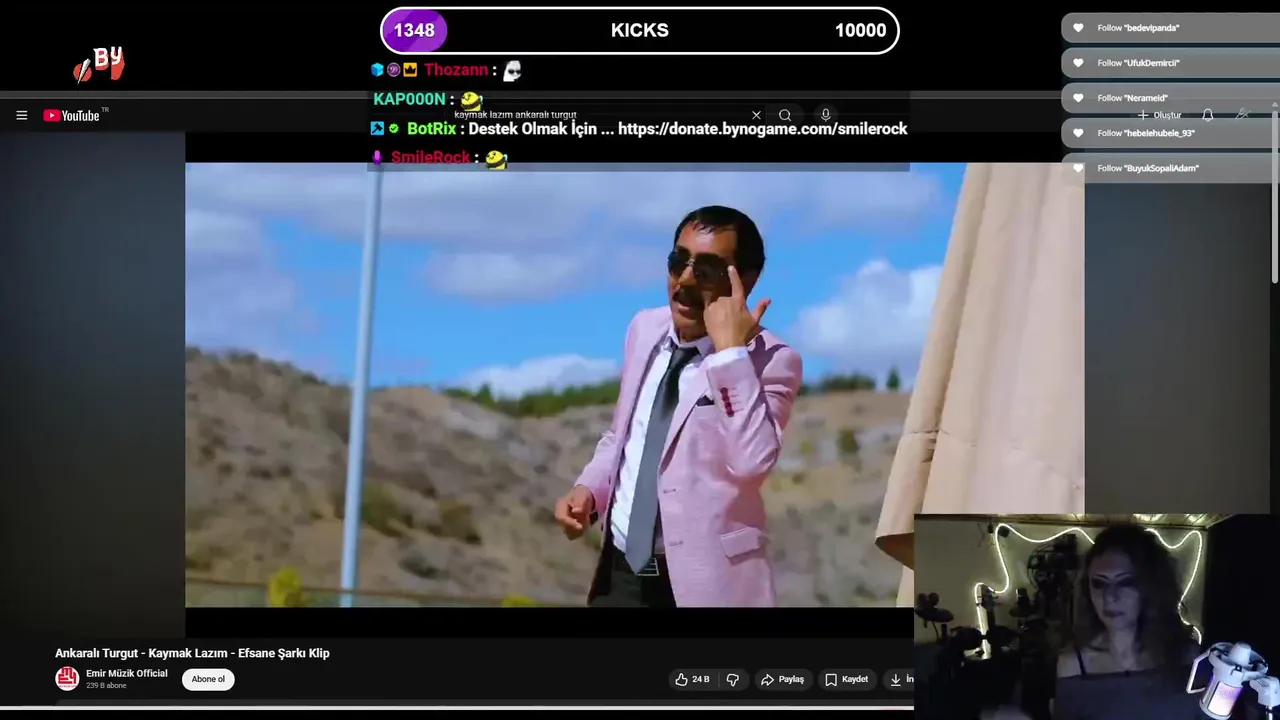The width and height of the screenshot is (1280, 720).
Task: Open the YouTube hamburger guide menu
Action: (x=21, y=115)
